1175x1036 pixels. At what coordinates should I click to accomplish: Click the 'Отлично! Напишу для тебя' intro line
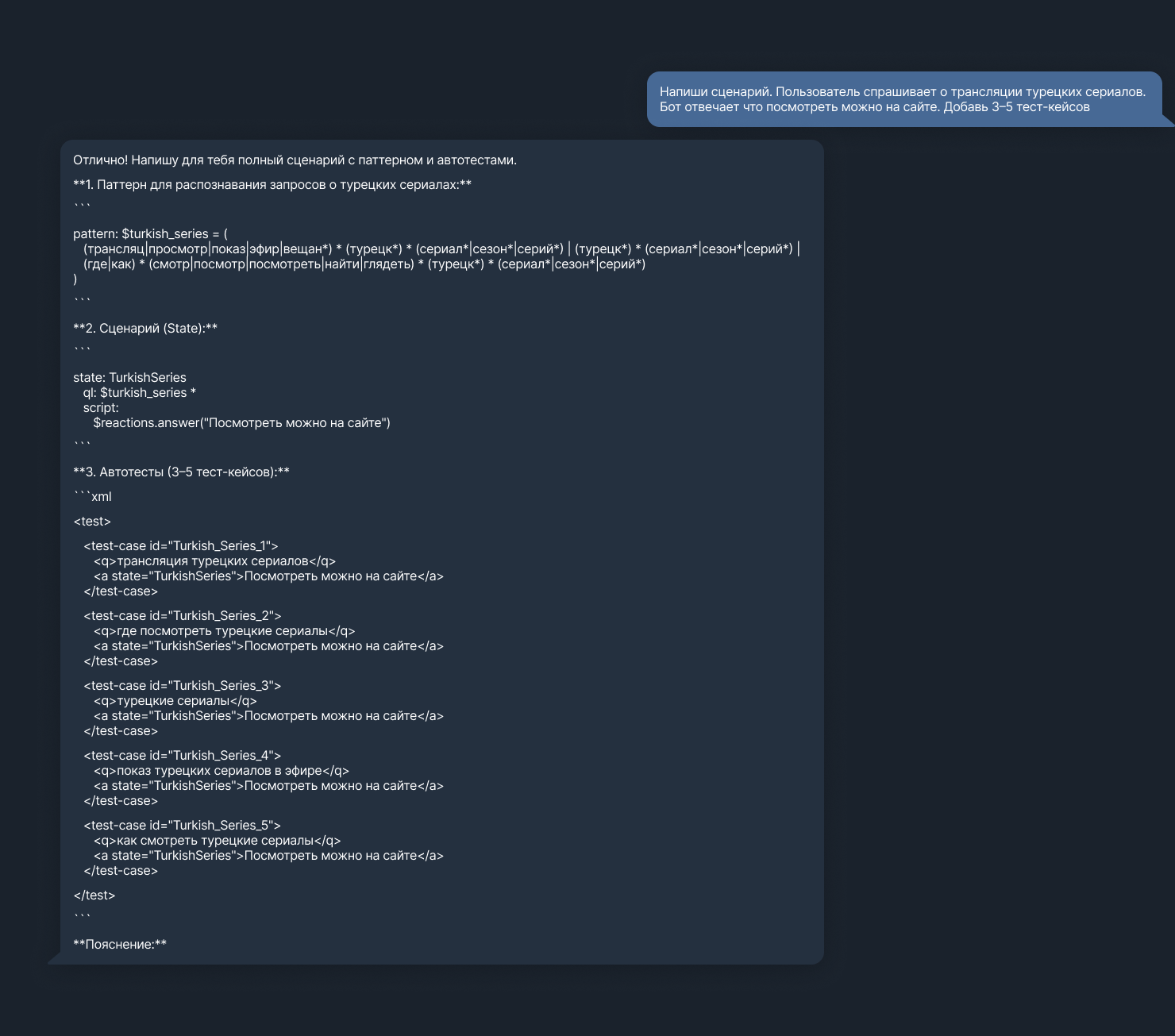(295, 160)
